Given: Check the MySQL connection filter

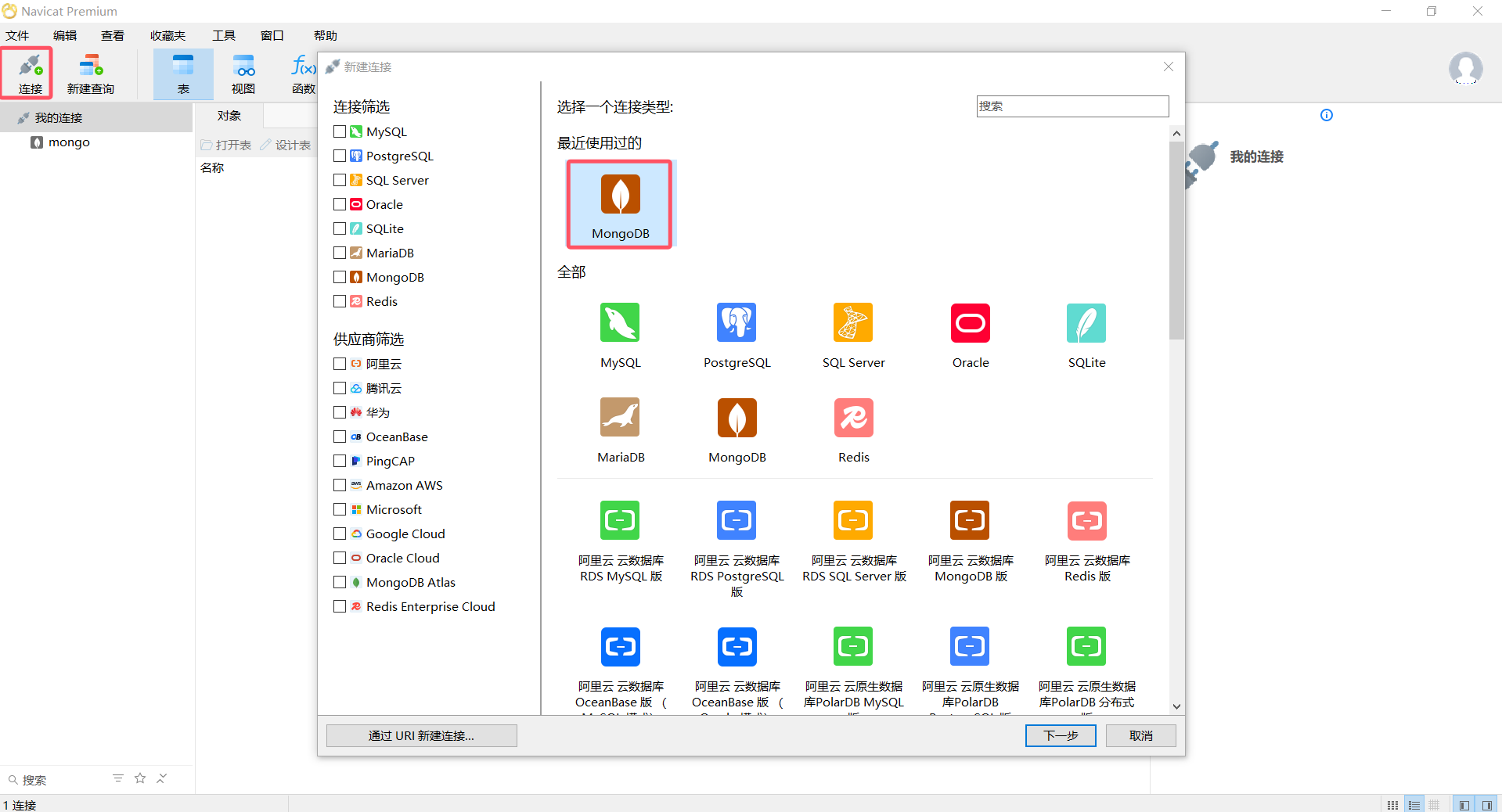Looking at the screenshot, I should 340,131.
